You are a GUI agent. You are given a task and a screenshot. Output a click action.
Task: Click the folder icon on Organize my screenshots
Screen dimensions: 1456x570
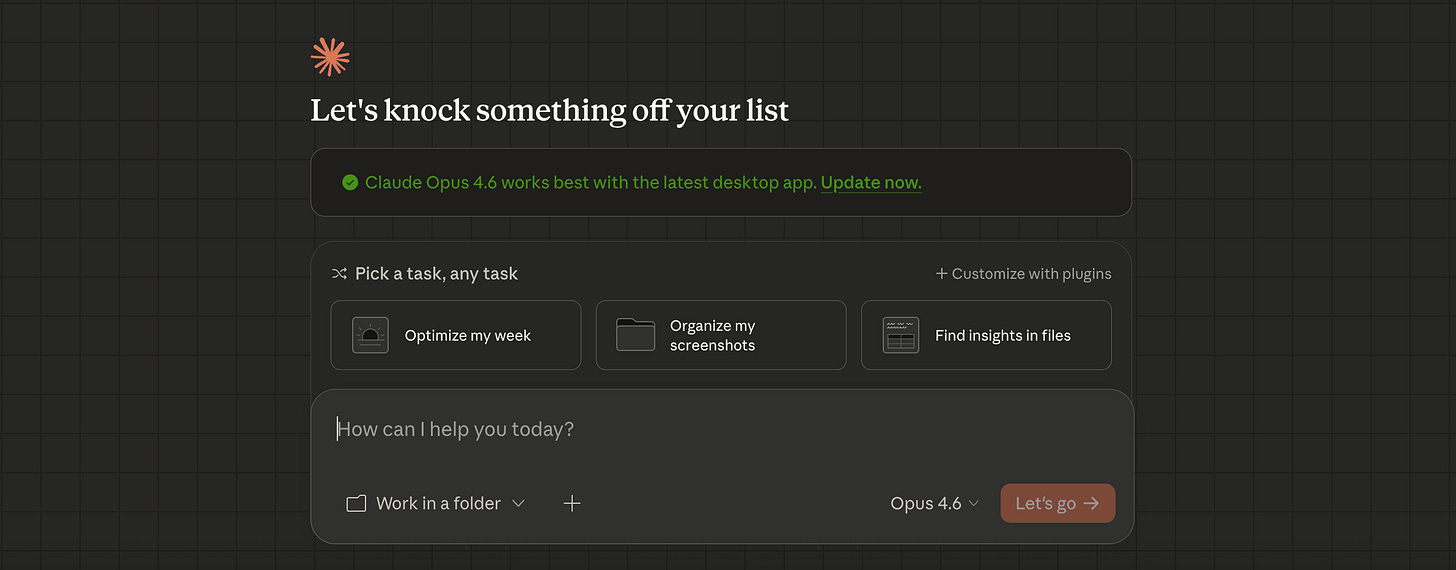(x=635, y=335)
